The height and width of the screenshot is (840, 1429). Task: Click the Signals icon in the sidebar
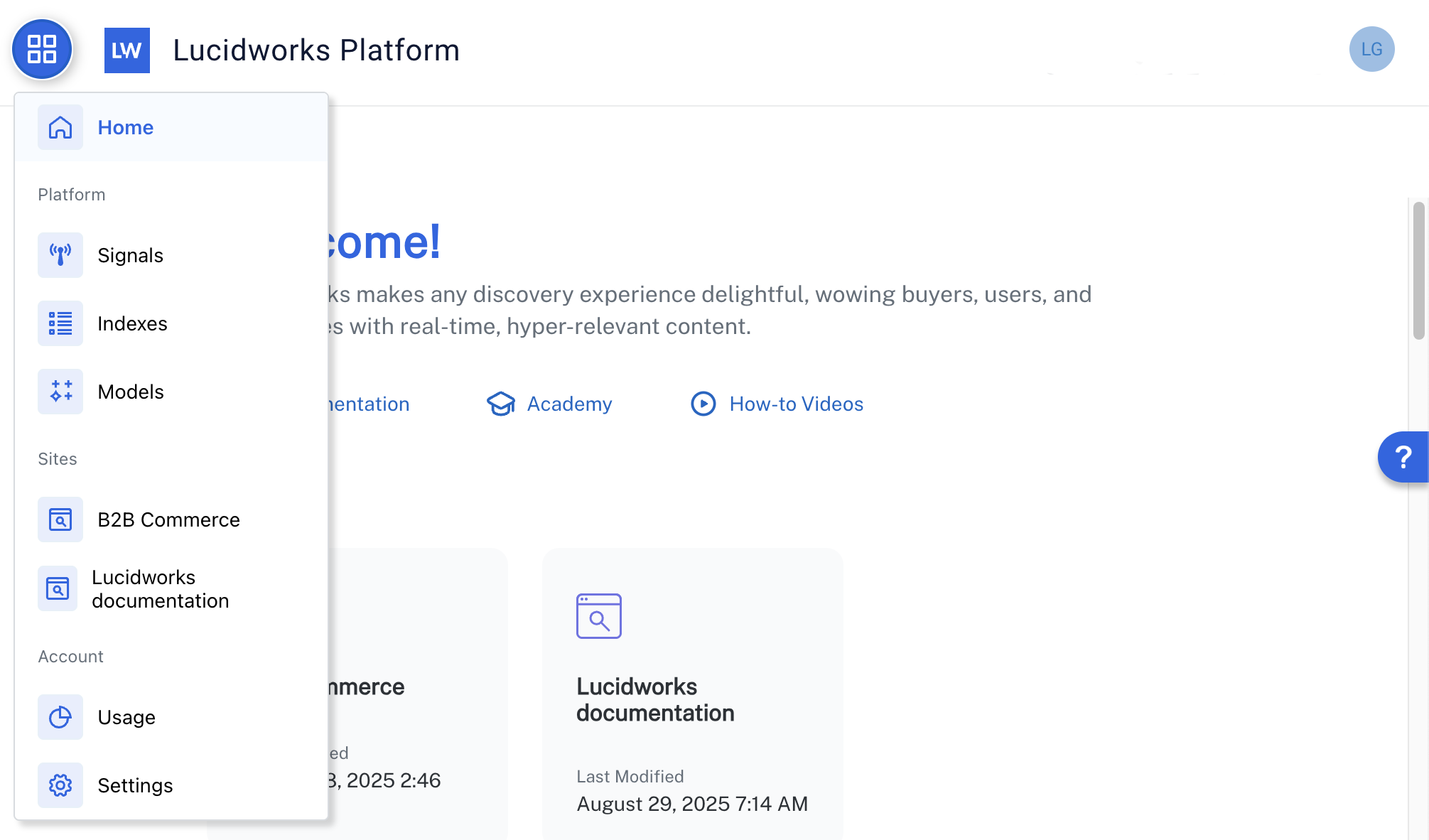[x=60, y=254]
